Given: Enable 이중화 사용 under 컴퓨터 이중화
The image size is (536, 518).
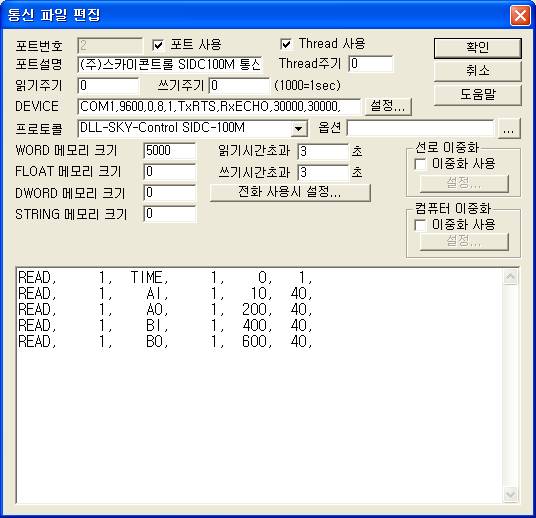Looking at the screenshot, I should (x=420, y=225).
